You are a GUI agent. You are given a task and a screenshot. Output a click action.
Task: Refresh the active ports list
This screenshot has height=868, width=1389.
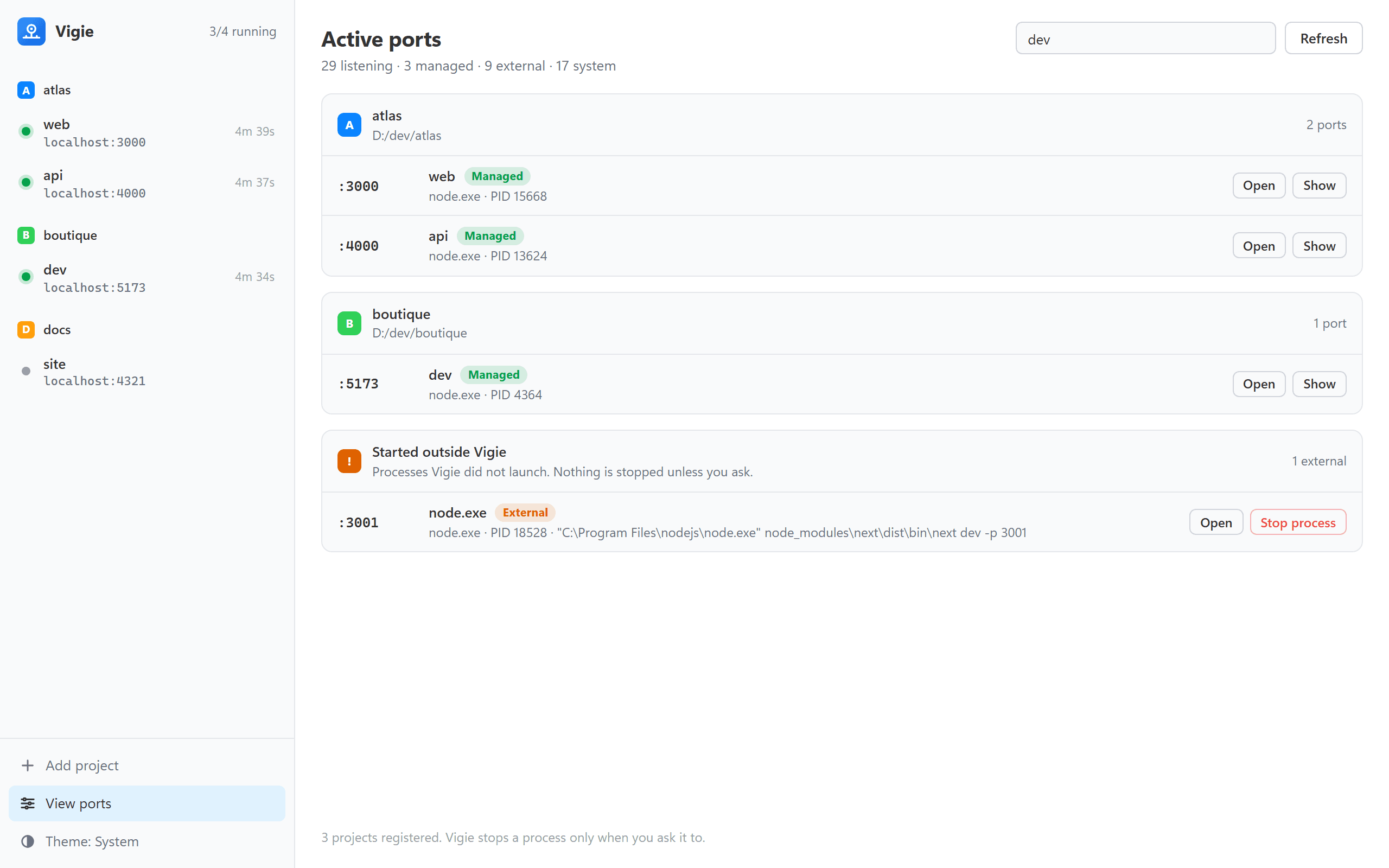1323,39
